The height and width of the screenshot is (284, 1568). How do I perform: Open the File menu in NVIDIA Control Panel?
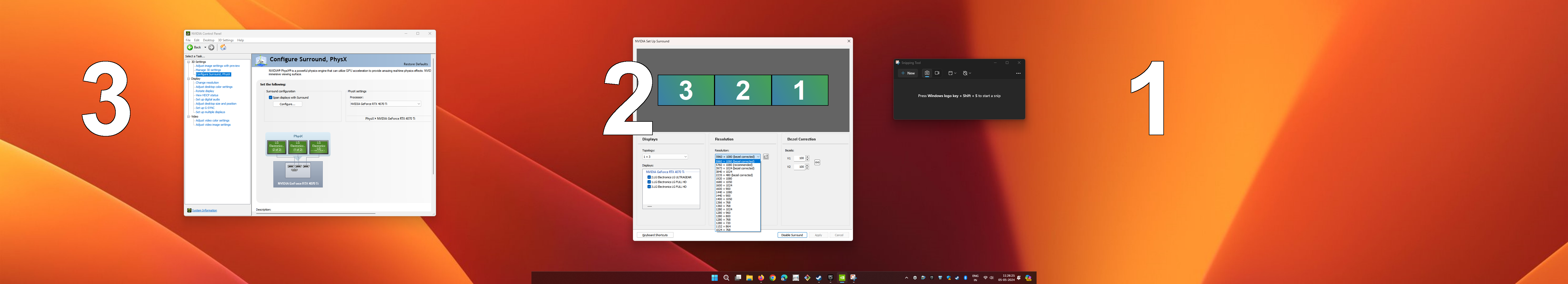tap(188, 40)
